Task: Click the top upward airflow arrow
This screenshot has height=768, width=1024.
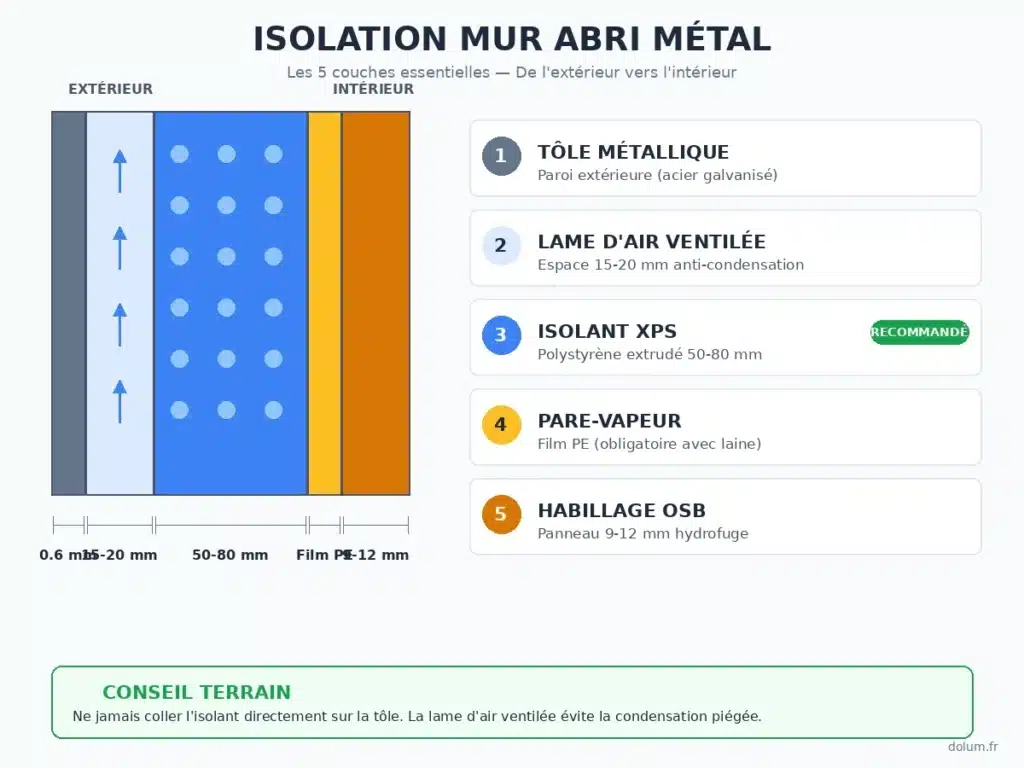Action: pos(120,171)
